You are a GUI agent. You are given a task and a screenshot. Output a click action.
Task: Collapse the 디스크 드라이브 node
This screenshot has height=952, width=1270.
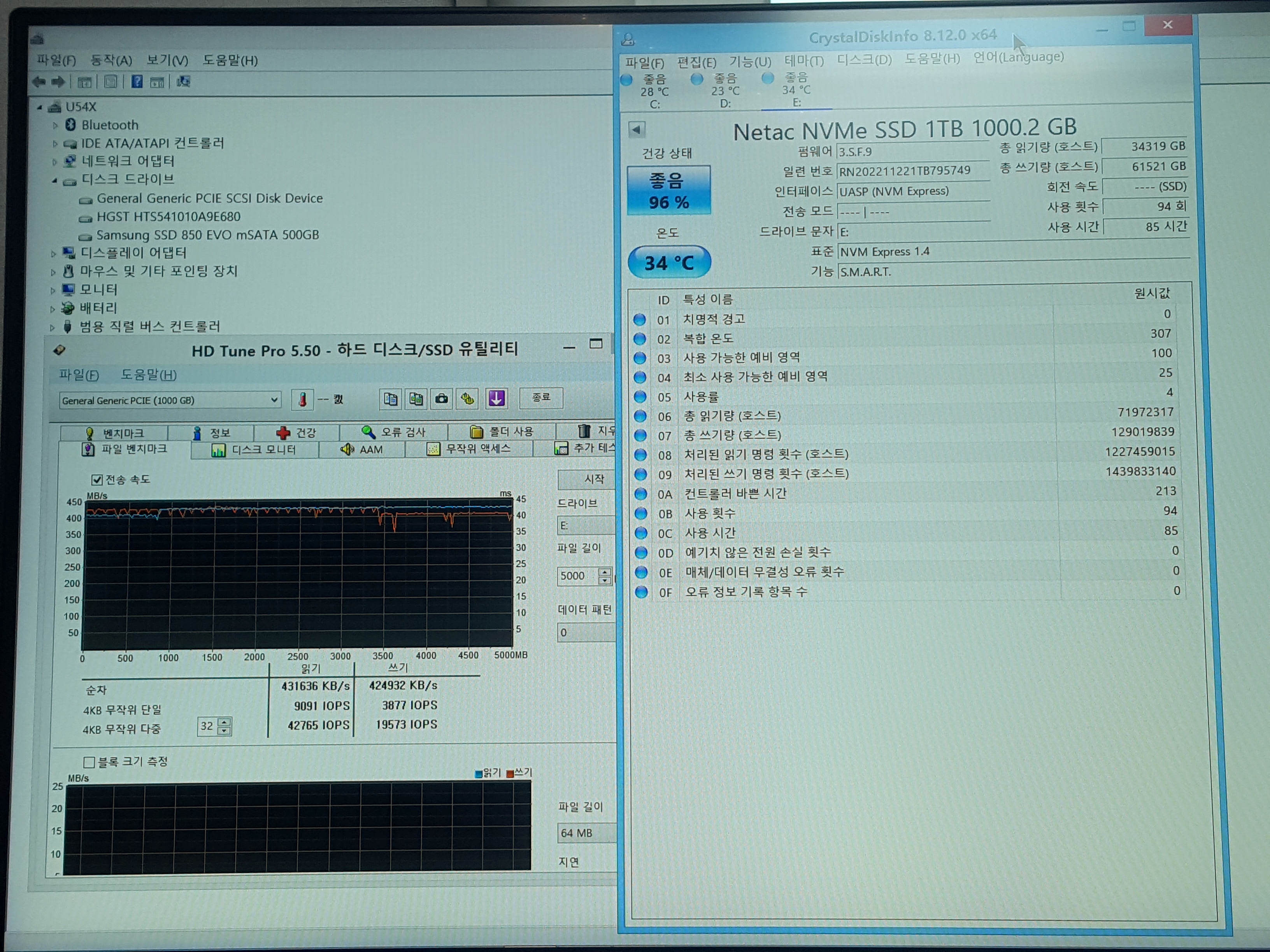pos(54,181)
